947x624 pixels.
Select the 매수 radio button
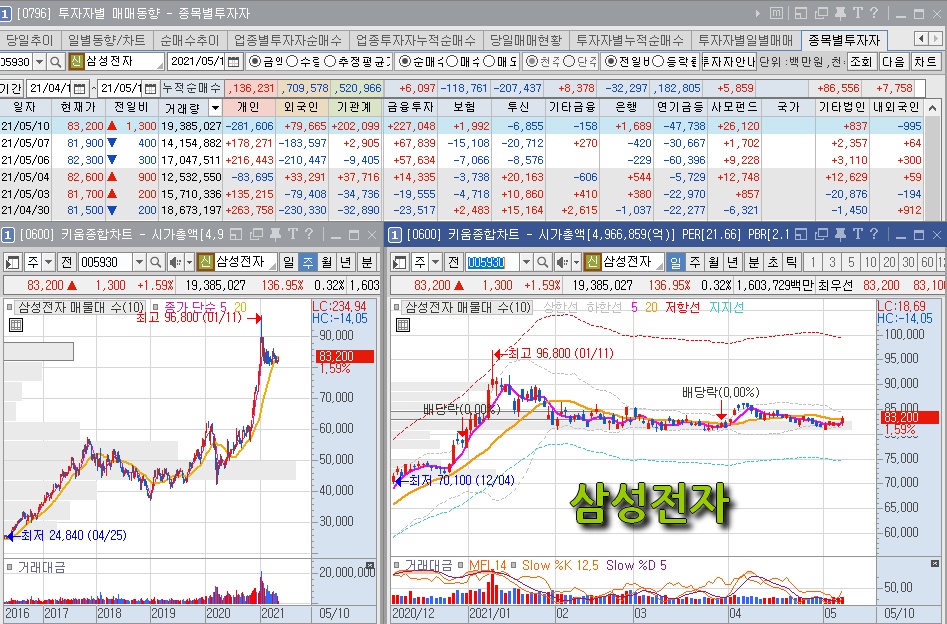[451, 62]
